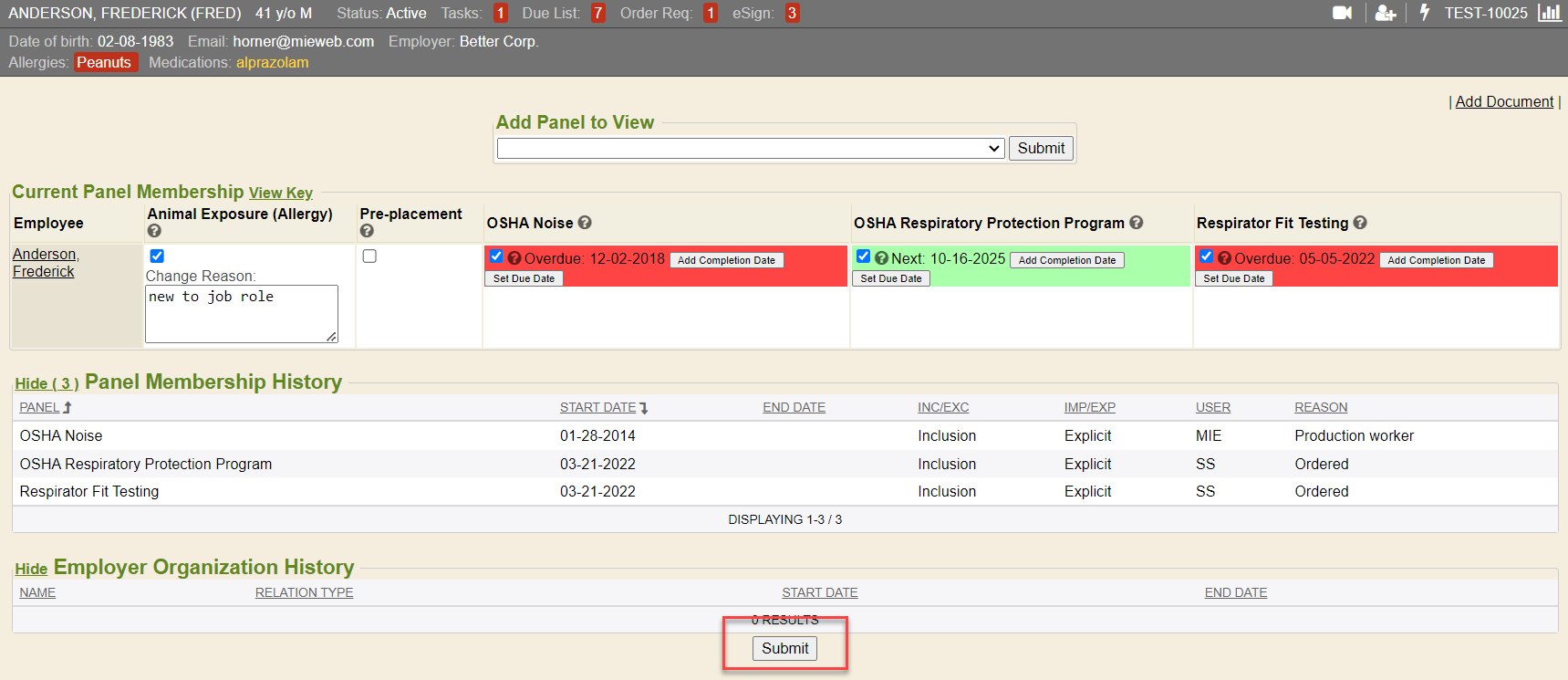Collapse Employer Organization History with Hide link

point(31,570)
